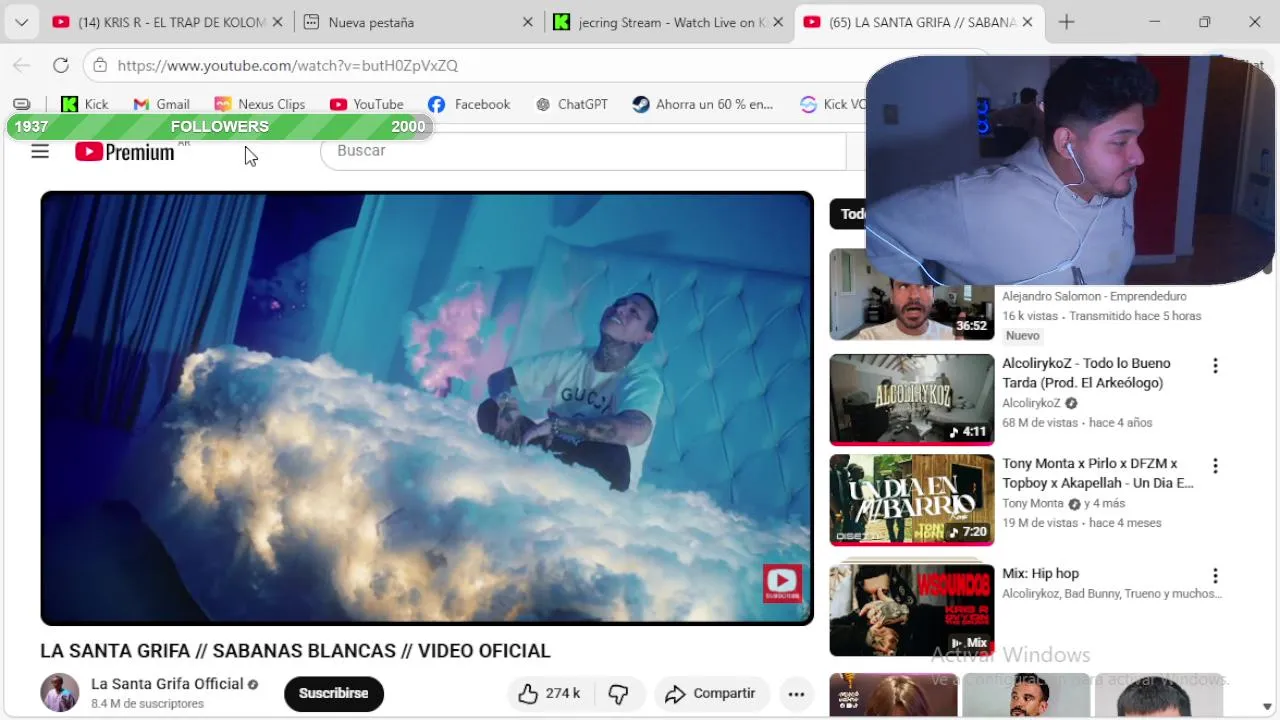
Task: Open Alejandro Salomon 36:52 video thumbnail
Action: [x=912, y=311]
